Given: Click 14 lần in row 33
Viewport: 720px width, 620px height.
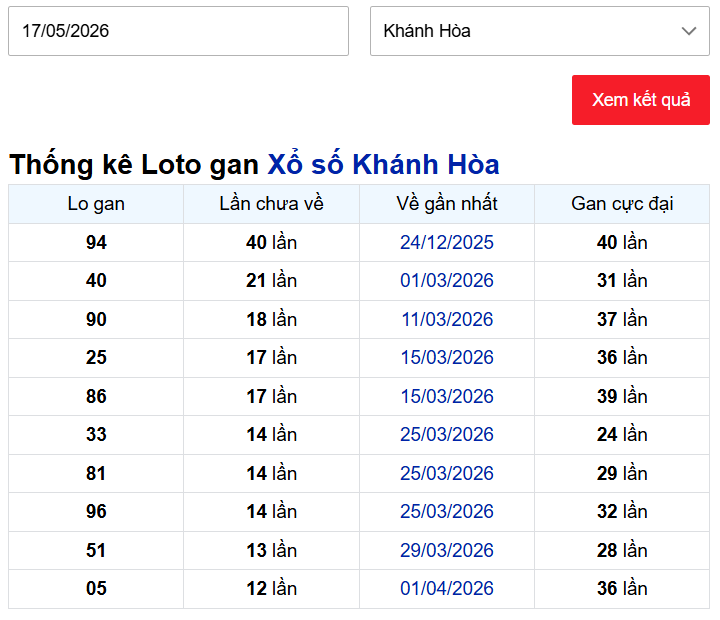Looking at the screenshot, I should pyautogui.click(x=271, y=434).
